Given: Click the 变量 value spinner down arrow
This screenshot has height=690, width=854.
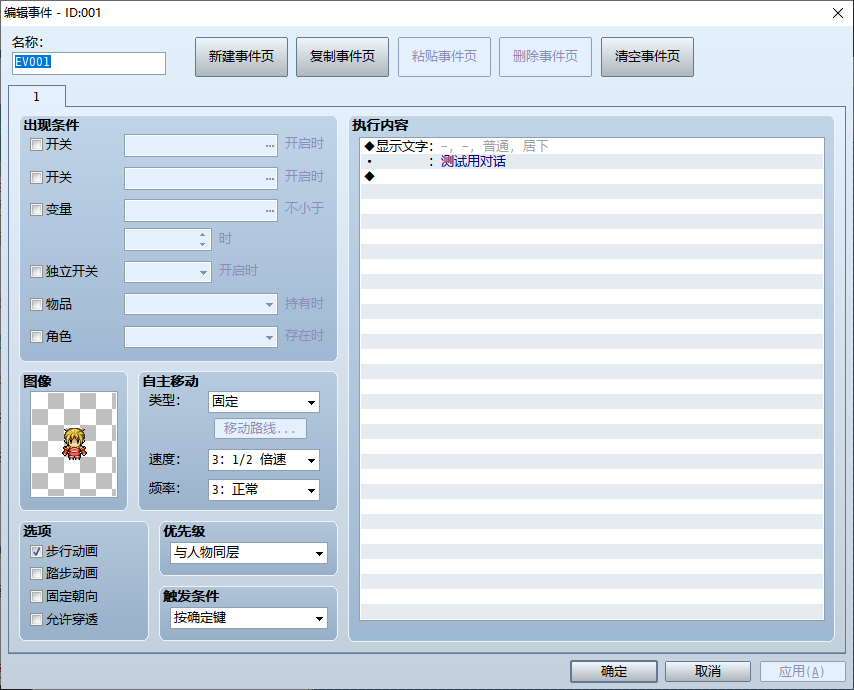Looking at the screenshot, I should (x=203, y=245).
